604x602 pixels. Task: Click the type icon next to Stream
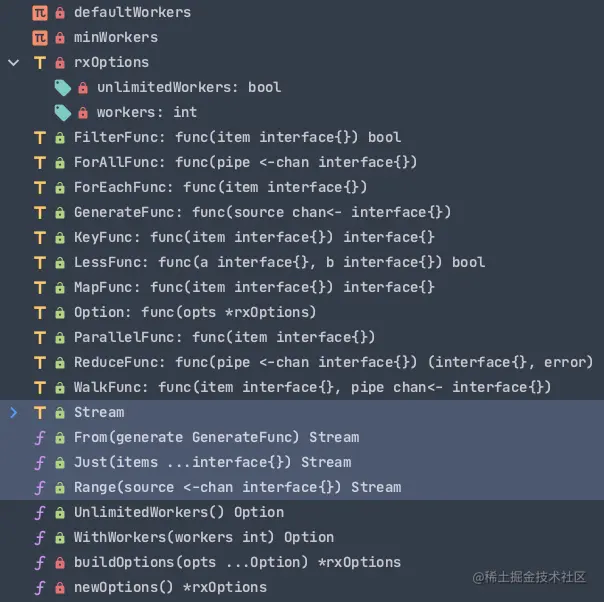40,412
